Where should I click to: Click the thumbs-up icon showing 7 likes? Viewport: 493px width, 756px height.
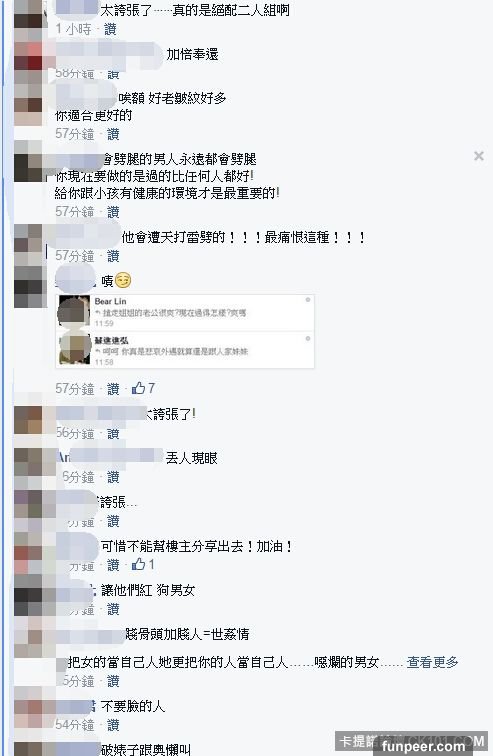pyautogui.click(x=138, y=388)
